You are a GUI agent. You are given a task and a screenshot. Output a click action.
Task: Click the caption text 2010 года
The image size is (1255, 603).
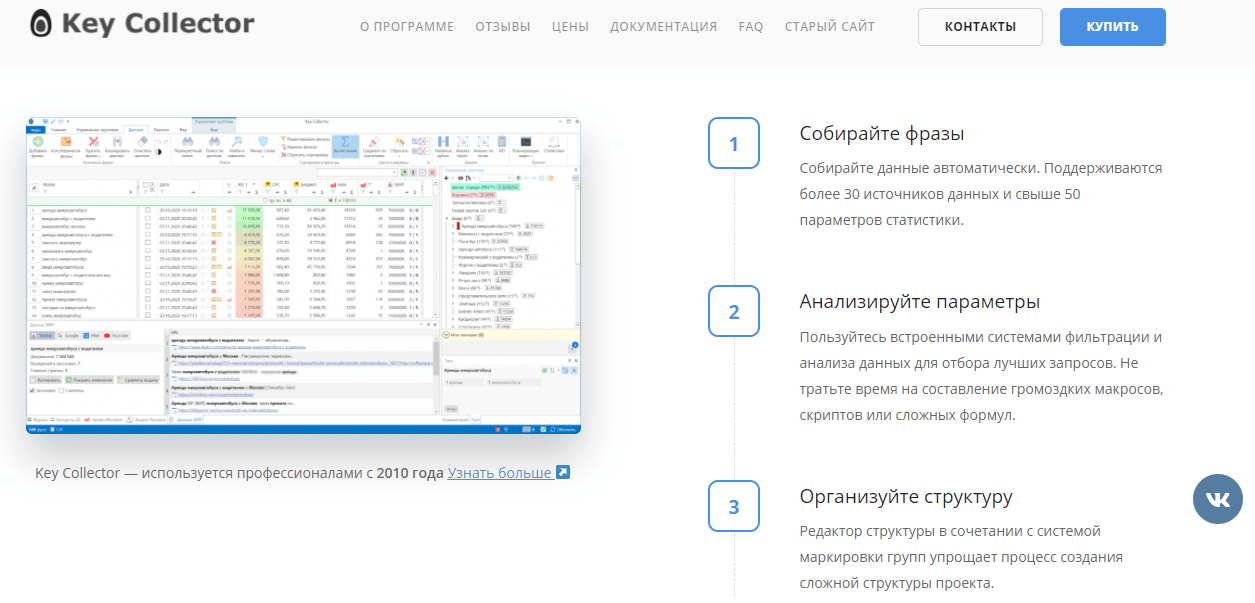pyautogui.click(x=410, y=472)
